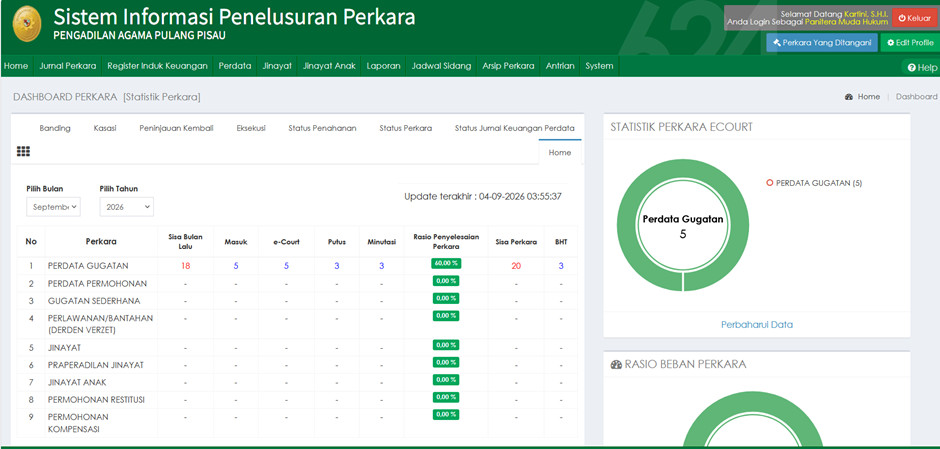The image size is (940, 449).
Task: Click the 60,00 % ratio badge
Action: coord(446,263)
